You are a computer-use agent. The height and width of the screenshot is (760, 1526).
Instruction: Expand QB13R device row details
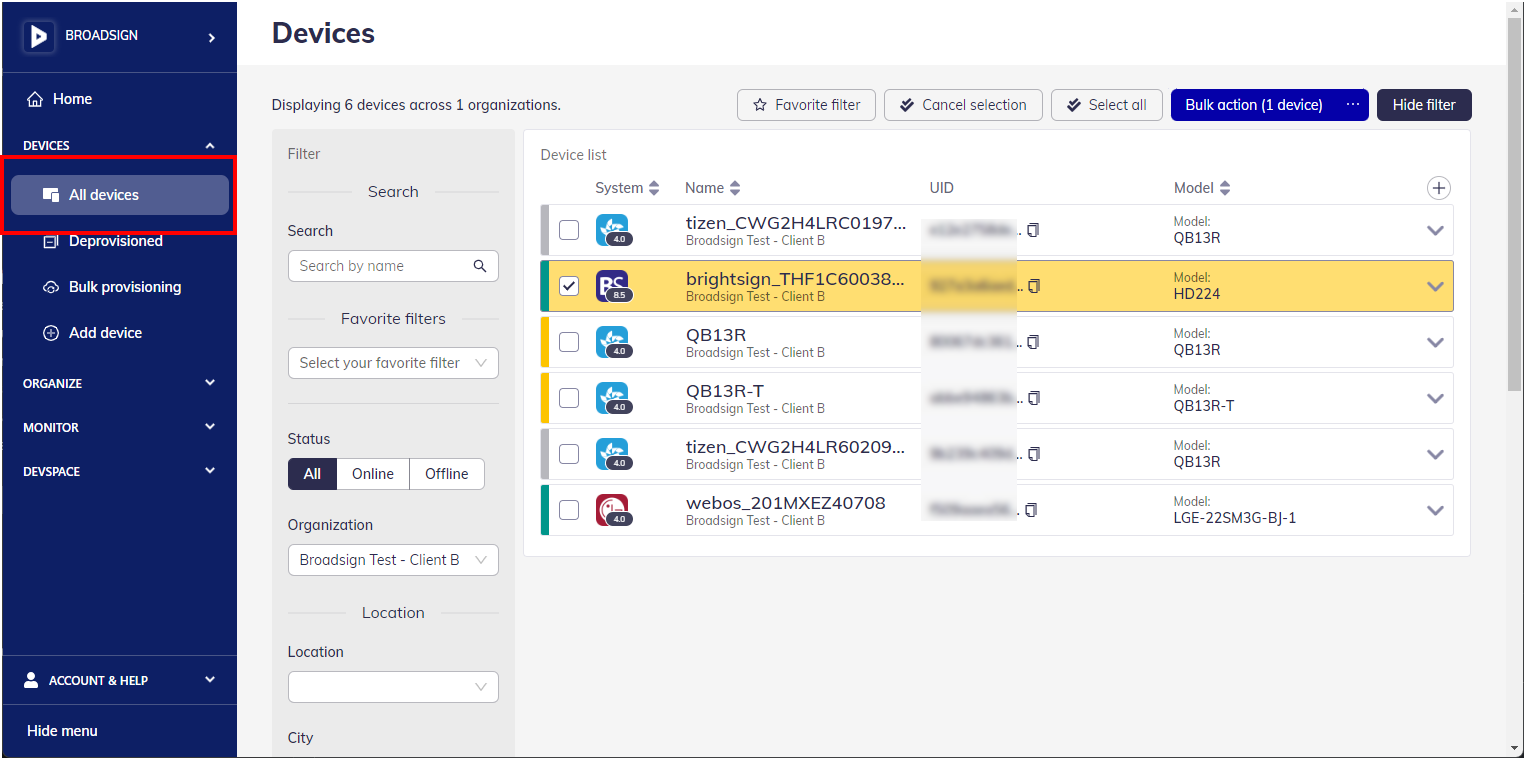pyautogui.click(x=1435, y=342)
